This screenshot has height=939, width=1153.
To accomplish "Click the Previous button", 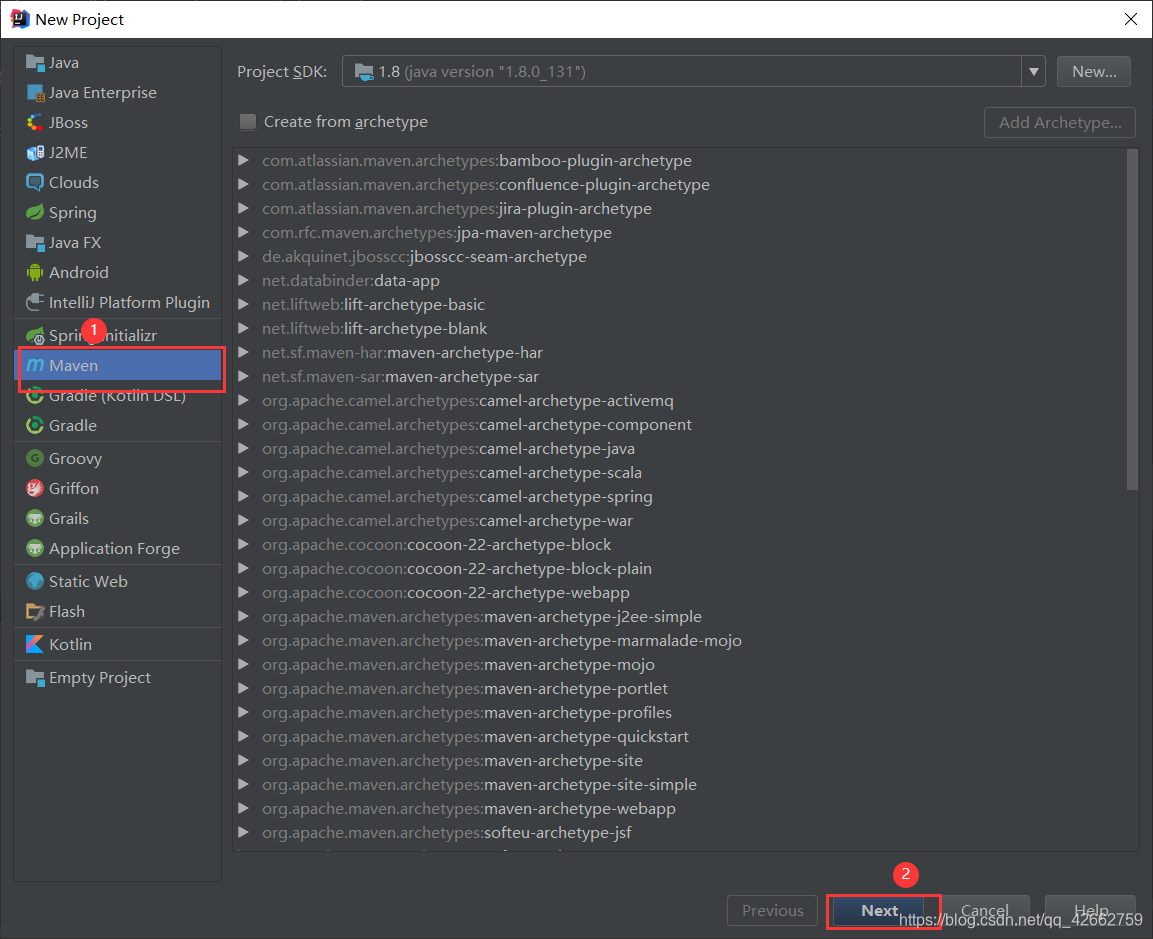I will (772, 911).
